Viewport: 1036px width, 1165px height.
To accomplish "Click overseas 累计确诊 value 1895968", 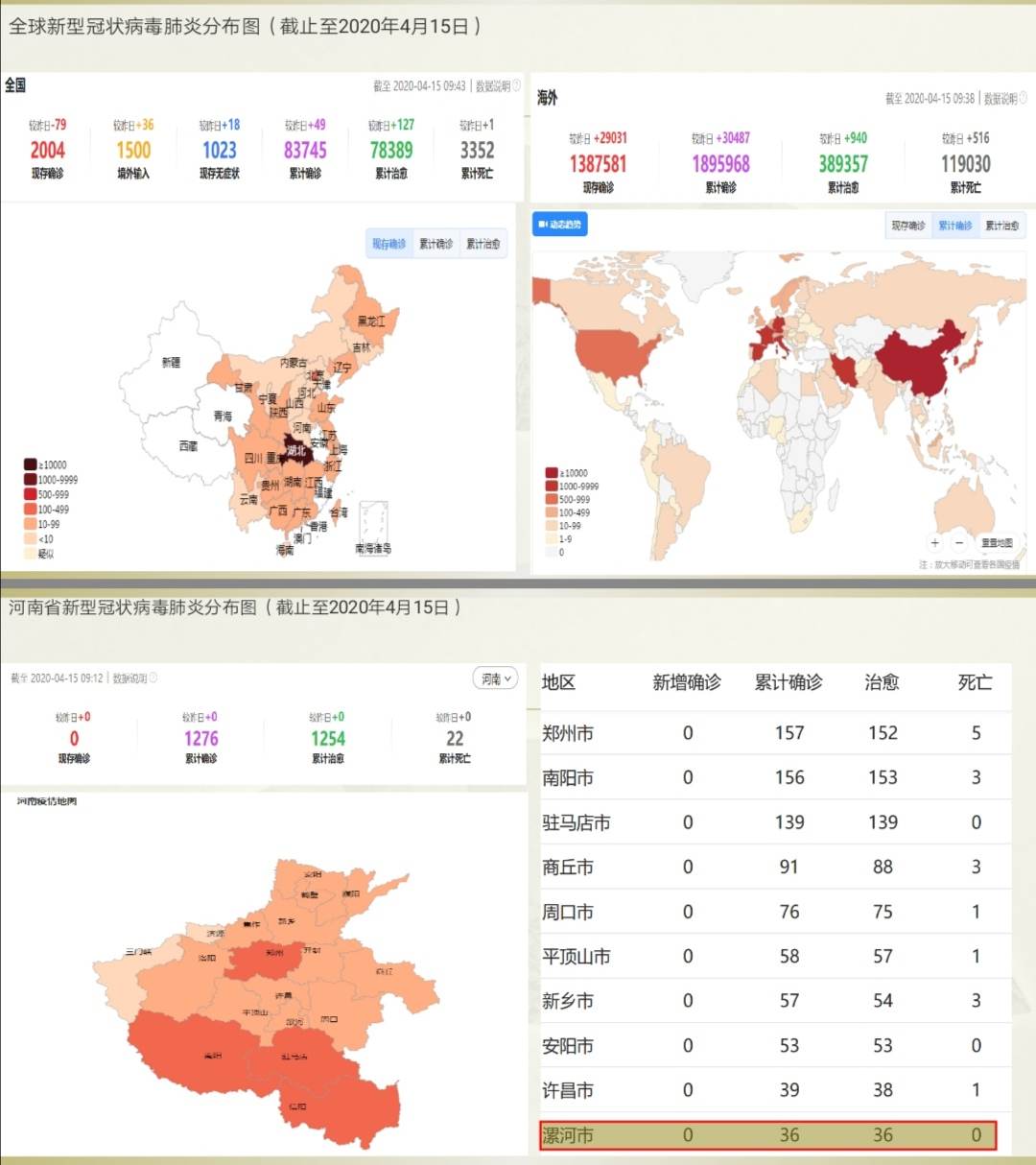I will pyautogui.click(x=720, y=164).
